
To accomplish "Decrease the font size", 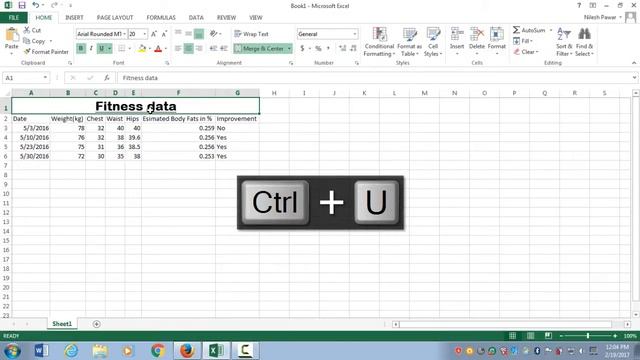I will (164, 34).
